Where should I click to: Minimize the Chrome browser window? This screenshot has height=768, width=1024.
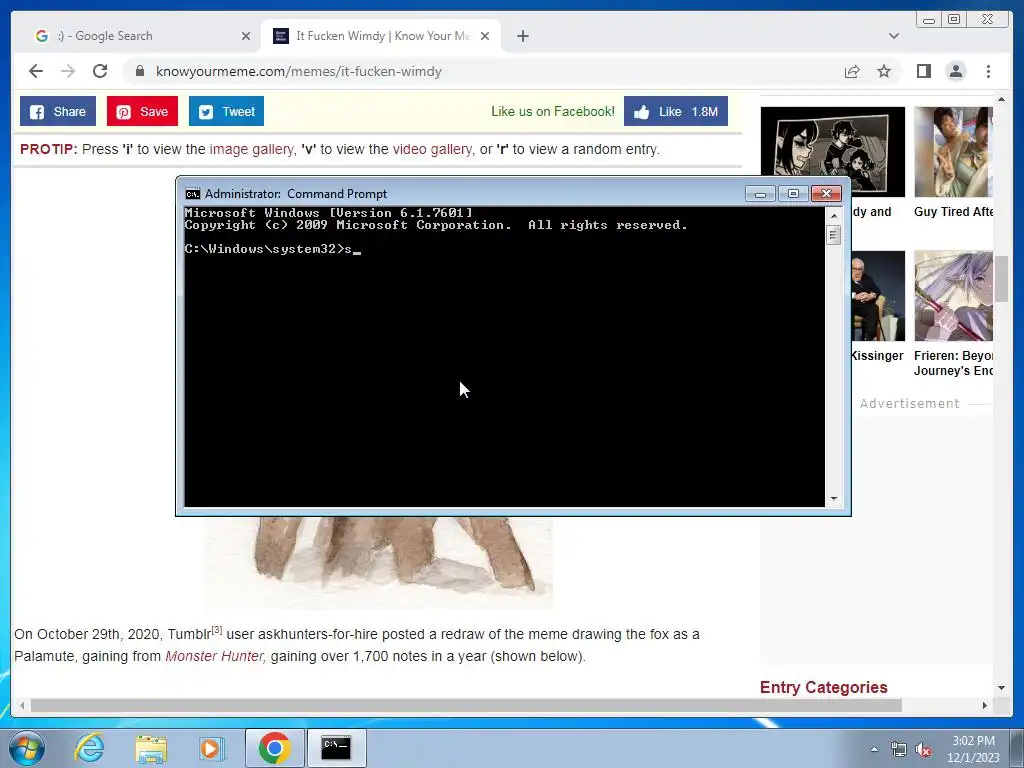pyautogui.click(x=929, y=20)
